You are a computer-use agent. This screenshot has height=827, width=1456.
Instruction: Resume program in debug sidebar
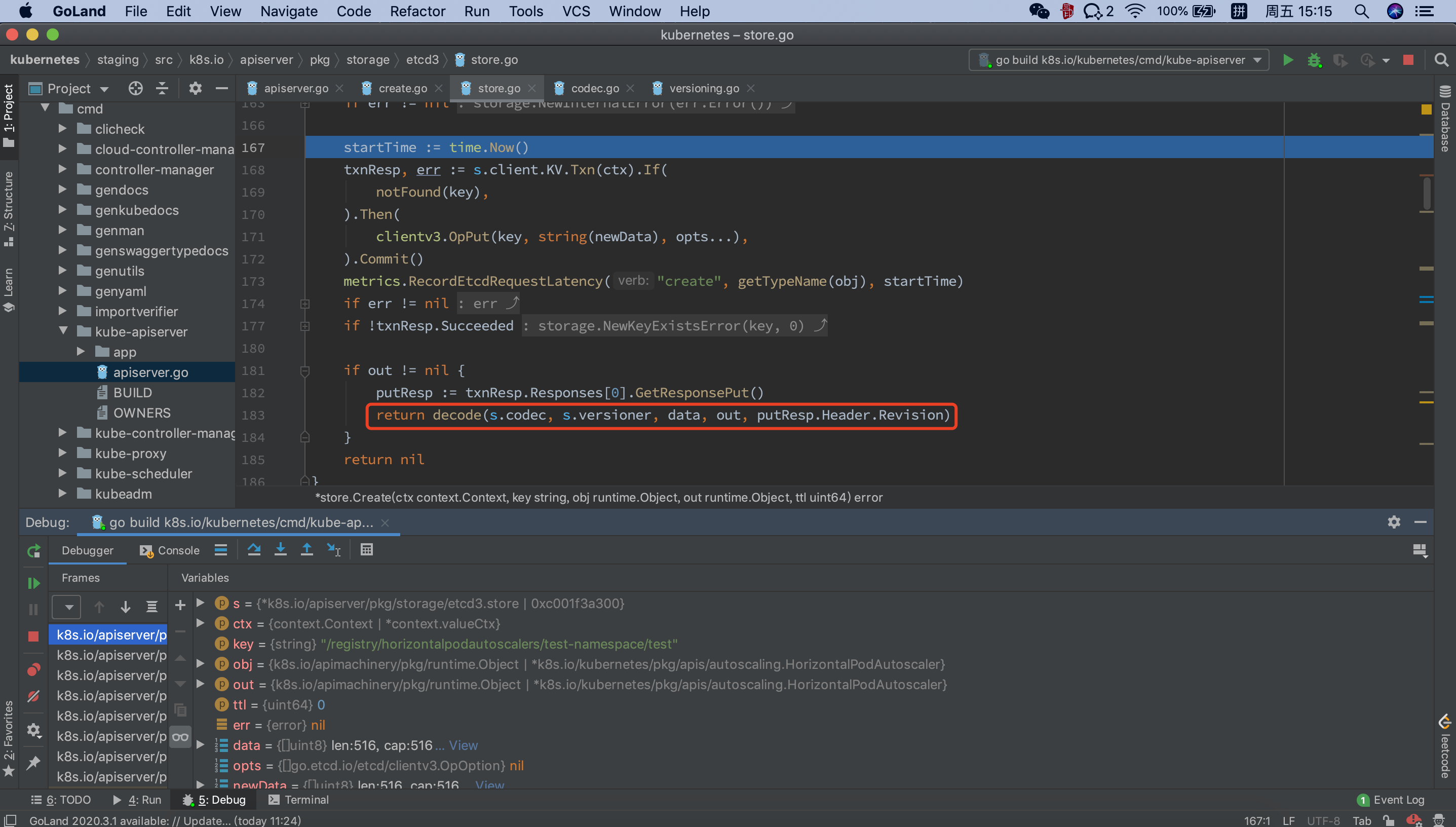pyautogui.click(x=33, y=583)
